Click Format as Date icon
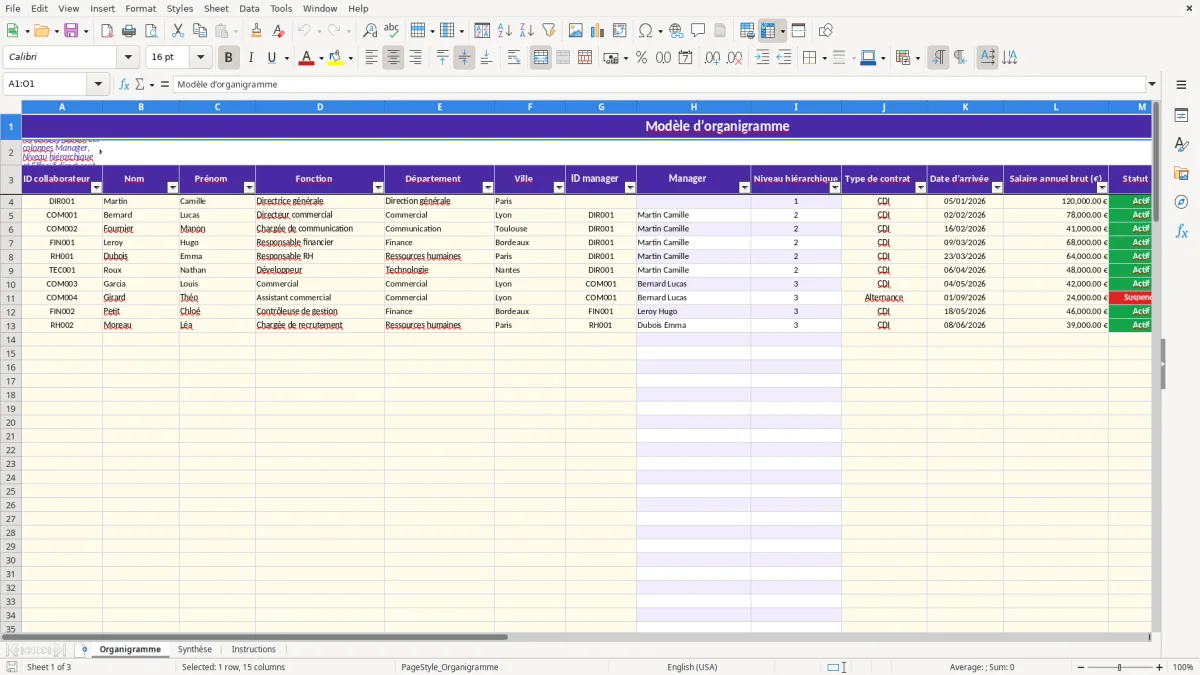Viewport: 1200px width, 675px height. (x=685, y=58)
